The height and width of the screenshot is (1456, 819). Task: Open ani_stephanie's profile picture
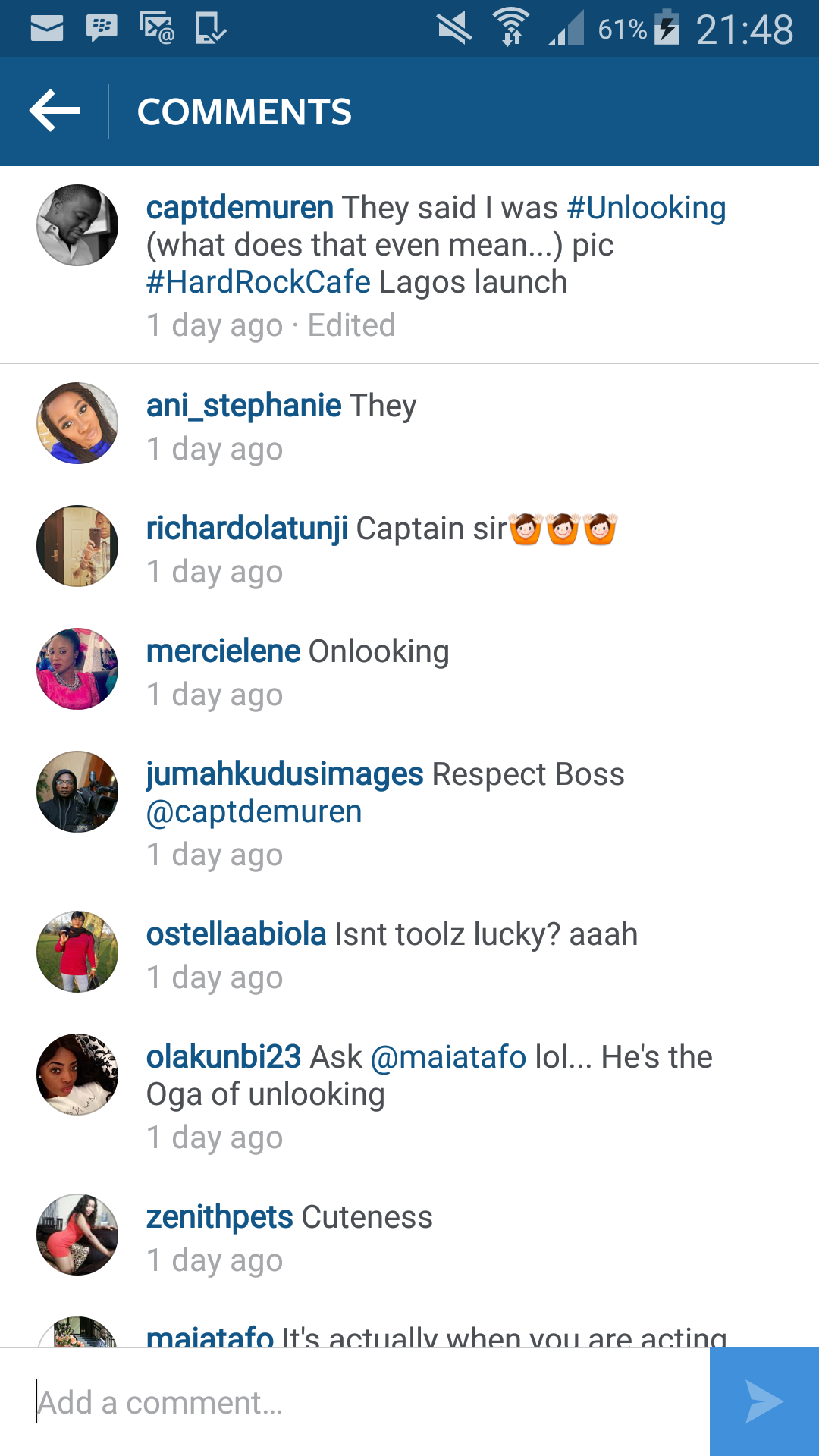(x=77, y=423)
